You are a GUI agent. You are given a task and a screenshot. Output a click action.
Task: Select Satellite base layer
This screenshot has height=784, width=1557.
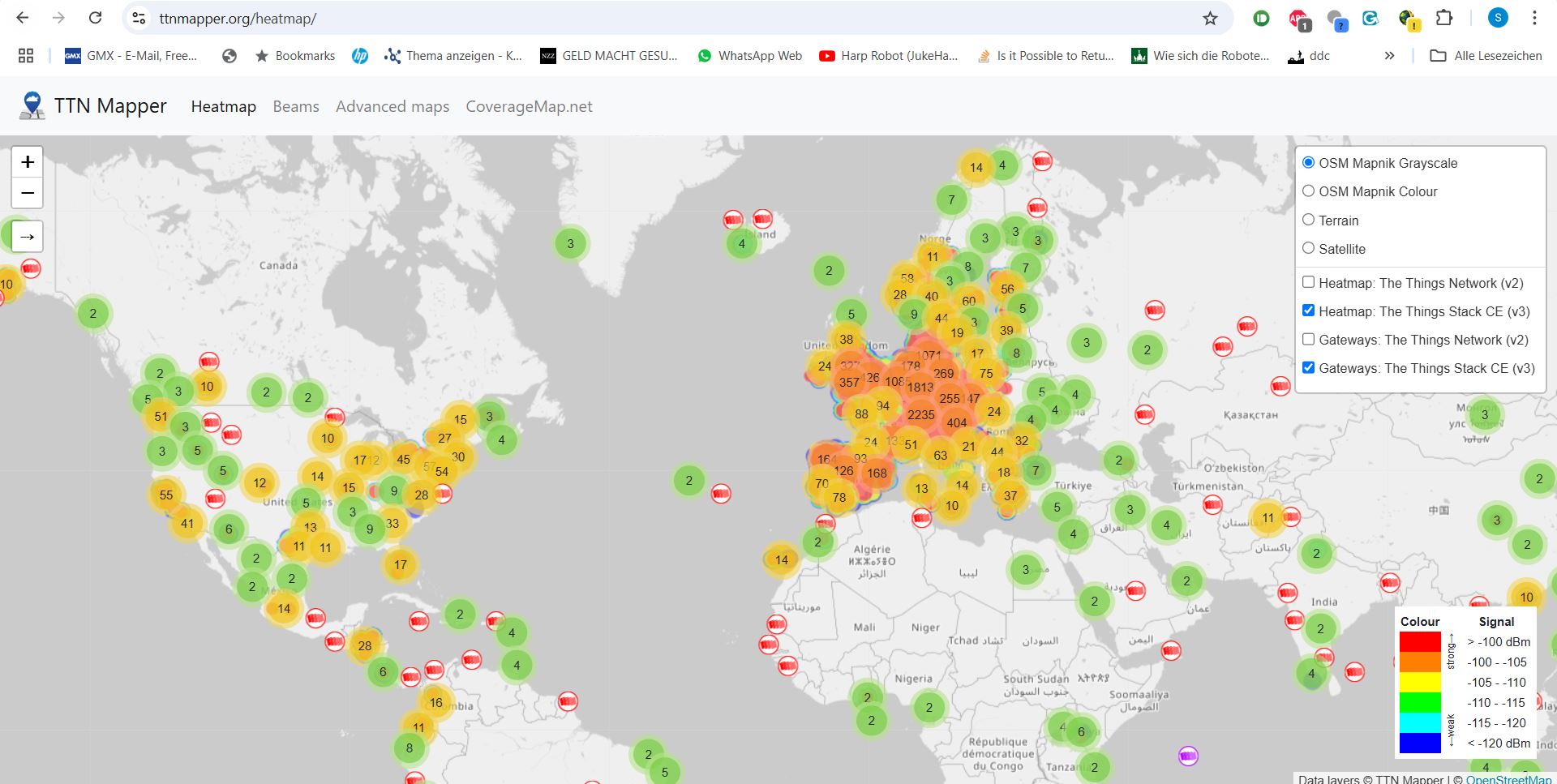(1308, 248)
